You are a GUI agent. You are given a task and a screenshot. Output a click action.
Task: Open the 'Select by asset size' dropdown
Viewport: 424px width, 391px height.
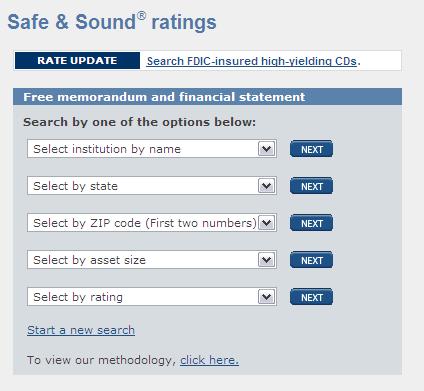tap(152, 260)
